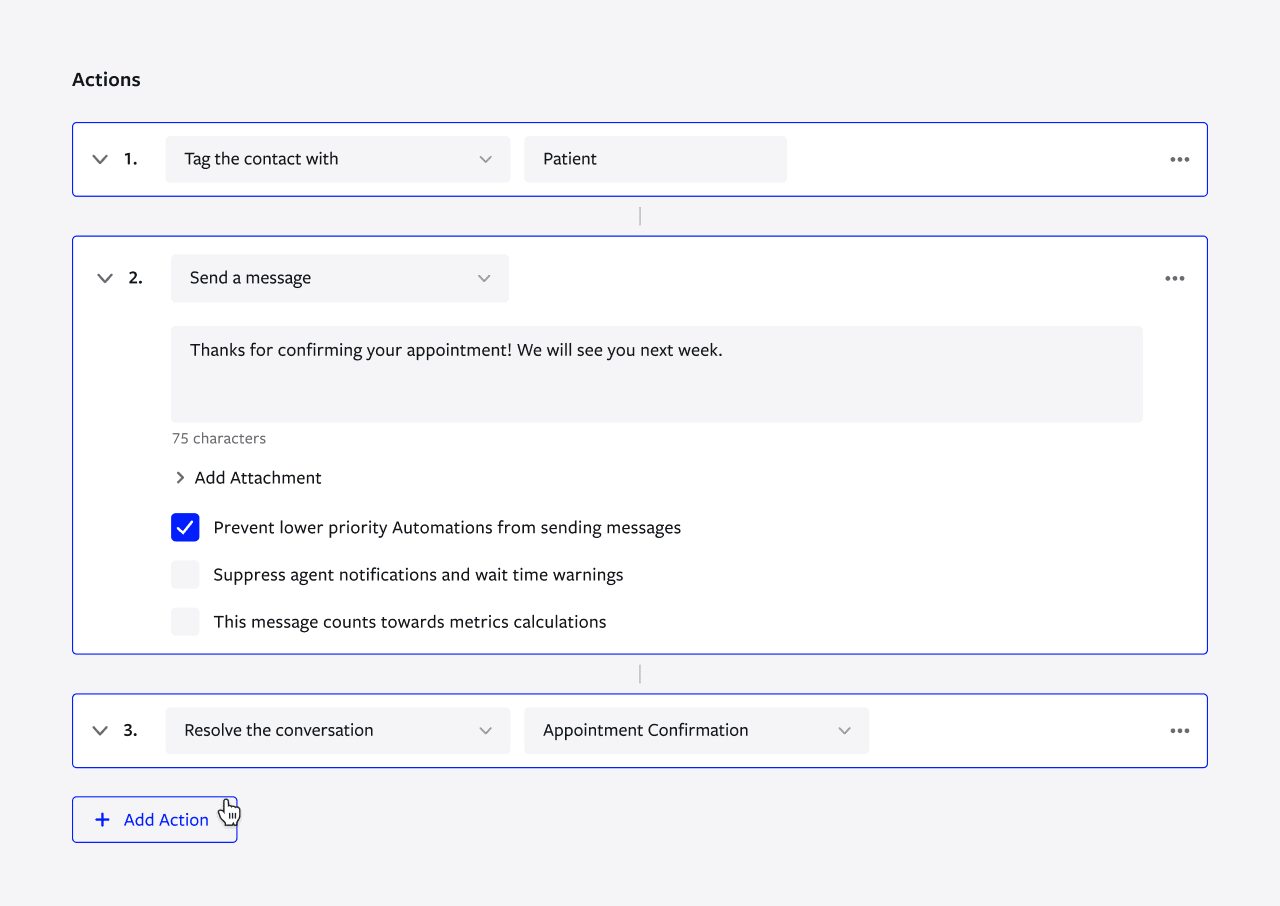Open more options for Resolve the conversation action
This screenshot has height=906, width=1280.
1180,731
